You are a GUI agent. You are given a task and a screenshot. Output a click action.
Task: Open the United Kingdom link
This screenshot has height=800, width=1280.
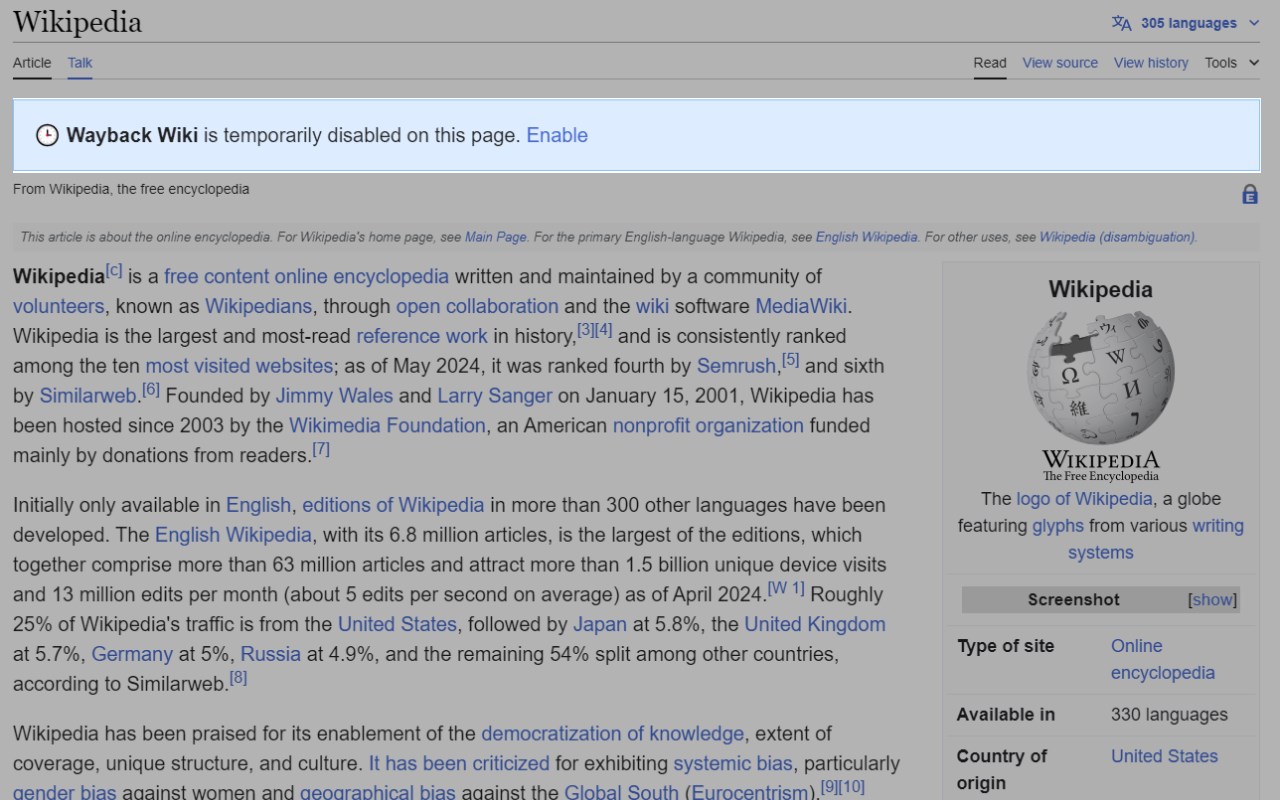click(x=815, y=625)
